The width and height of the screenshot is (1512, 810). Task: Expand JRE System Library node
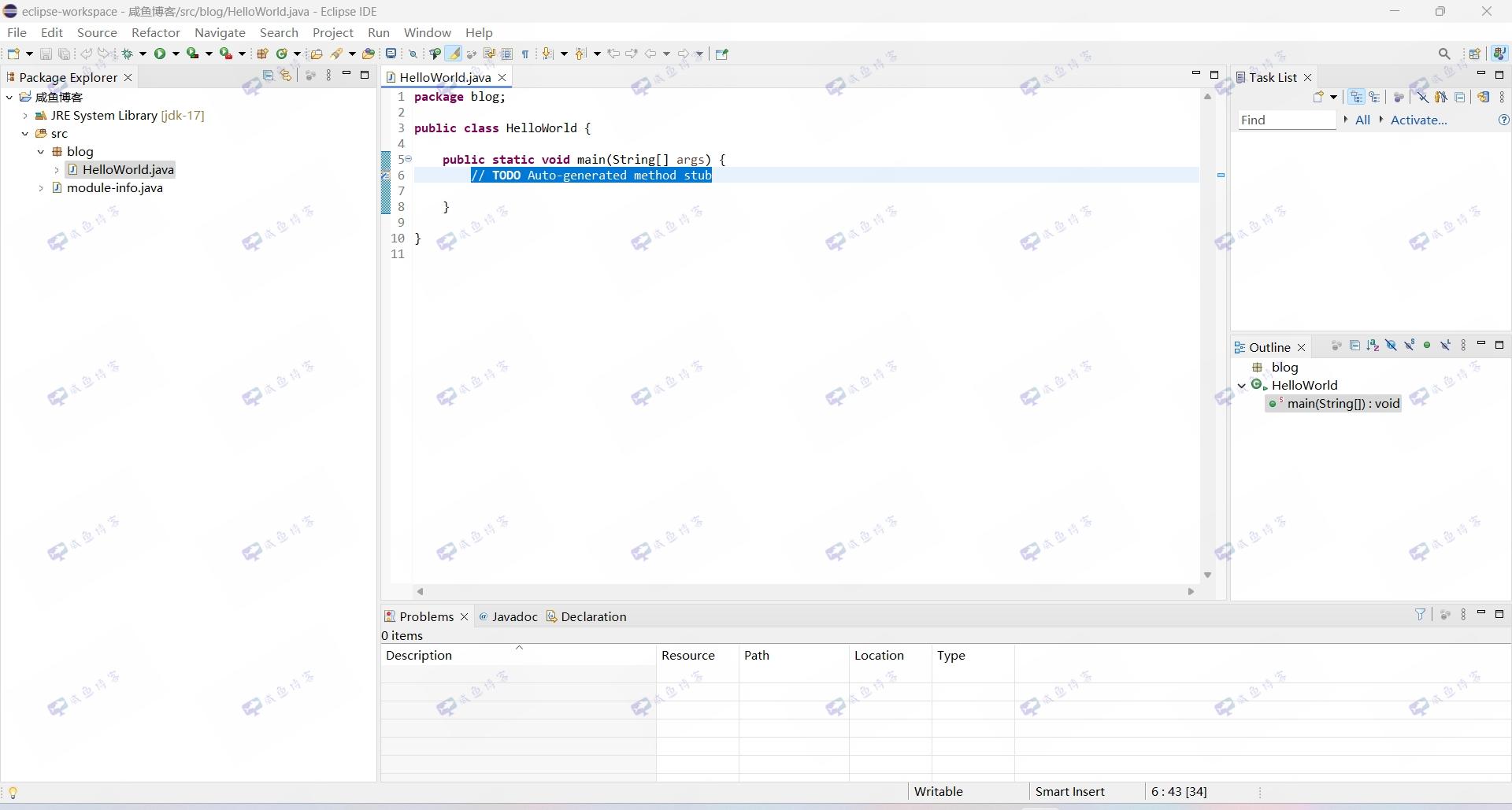(25, 115)
